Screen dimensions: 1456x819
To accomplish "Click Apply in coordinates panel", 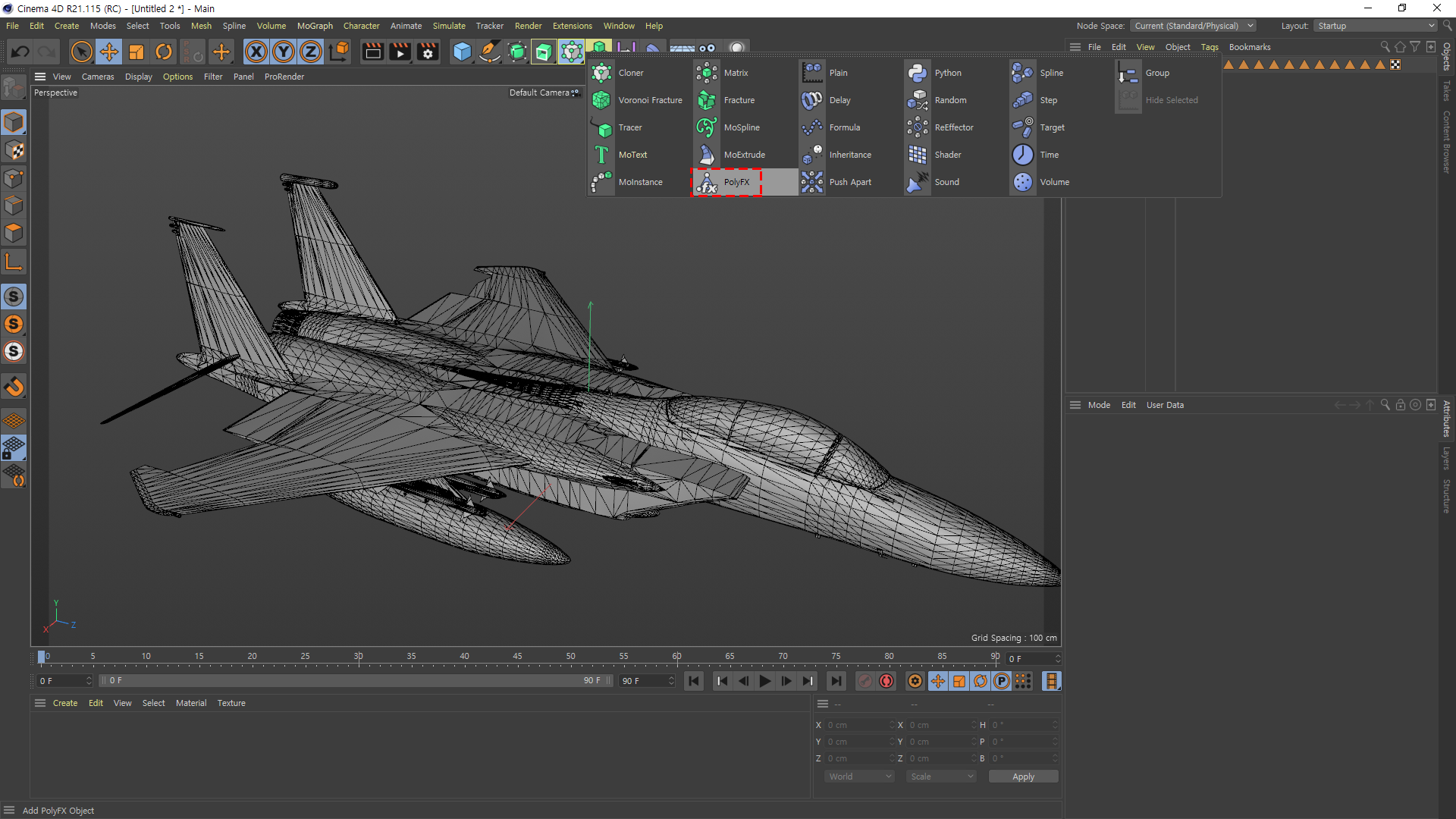I will pyautogui.click(x=1023, y=777).
